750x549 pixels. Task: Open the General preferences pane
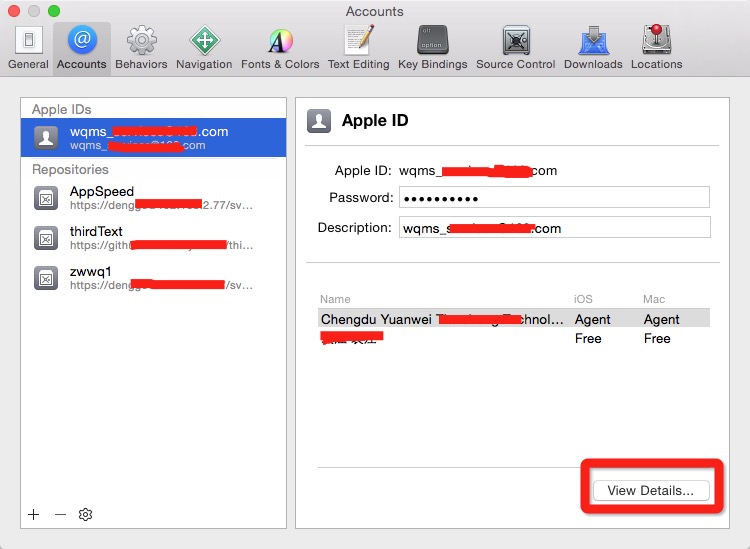tap(28, 48)
